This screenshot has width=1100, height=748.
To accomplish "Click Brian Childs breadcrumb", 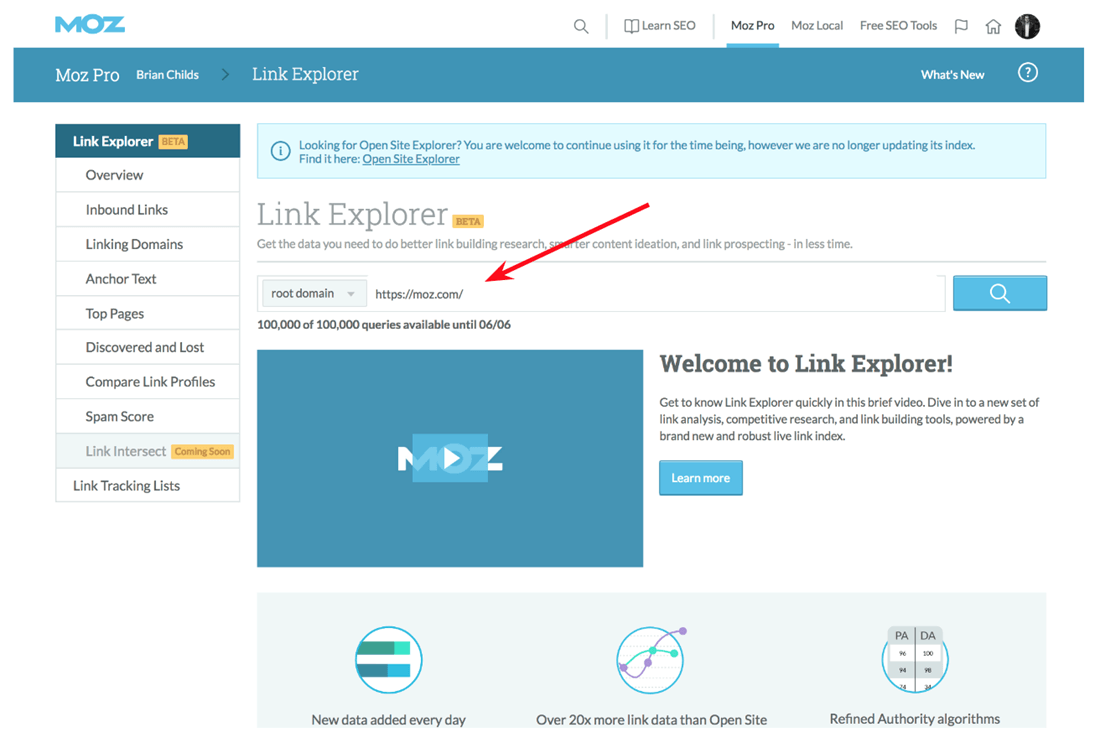I will (x=167, y=74).
